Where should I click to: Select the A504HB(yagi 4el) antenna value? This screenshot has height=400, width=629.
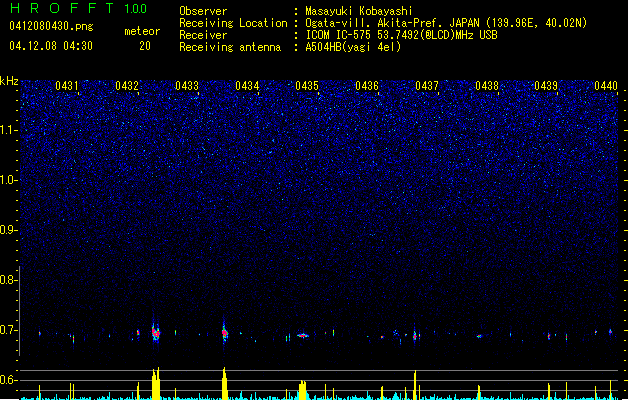pyautogui.click(x=353, y=47)
